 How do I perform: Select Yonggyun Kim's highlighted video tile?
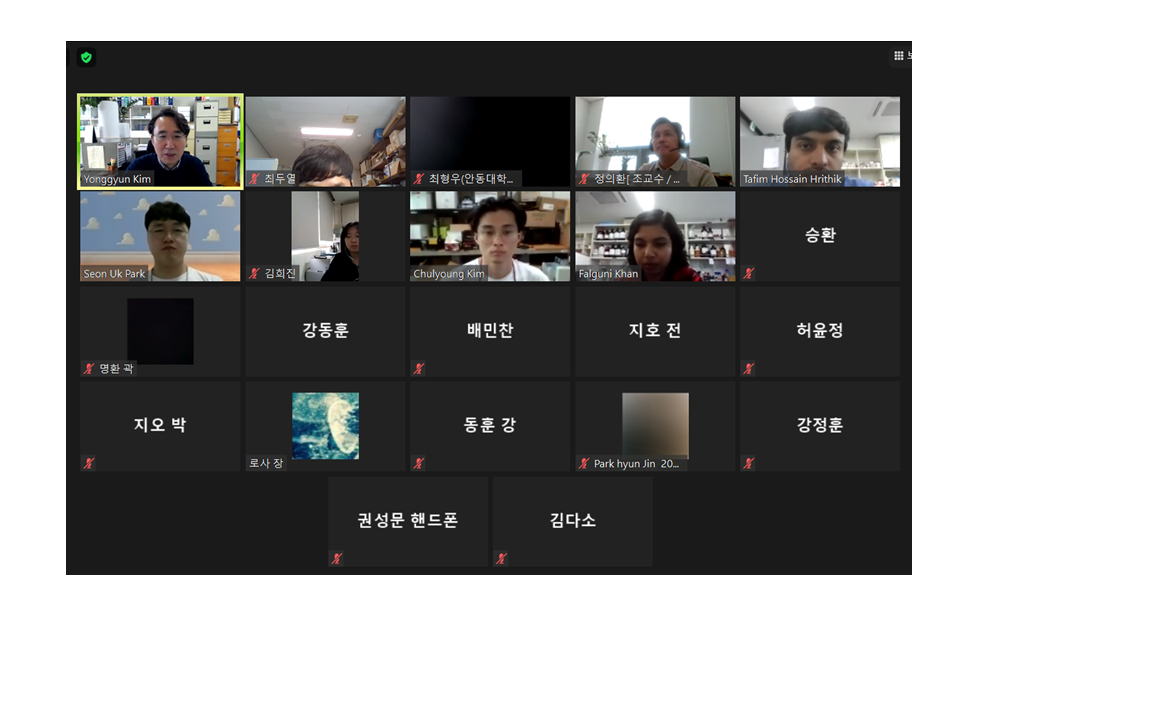(160, 140)
